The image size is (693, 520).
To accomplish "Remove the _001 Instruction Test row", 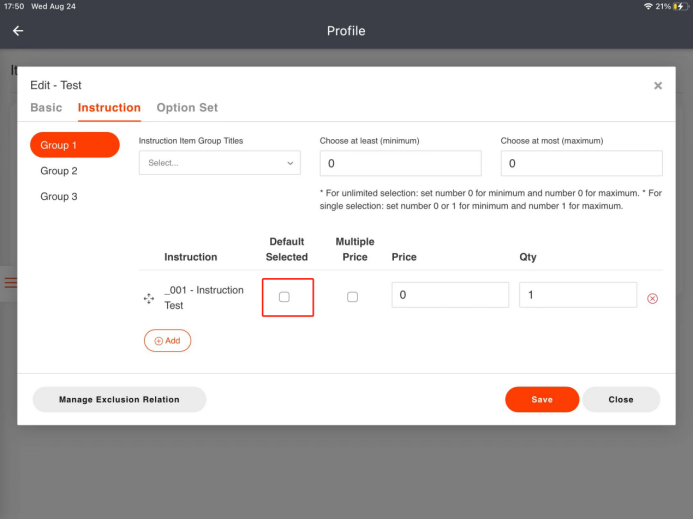I will [653, 298].
